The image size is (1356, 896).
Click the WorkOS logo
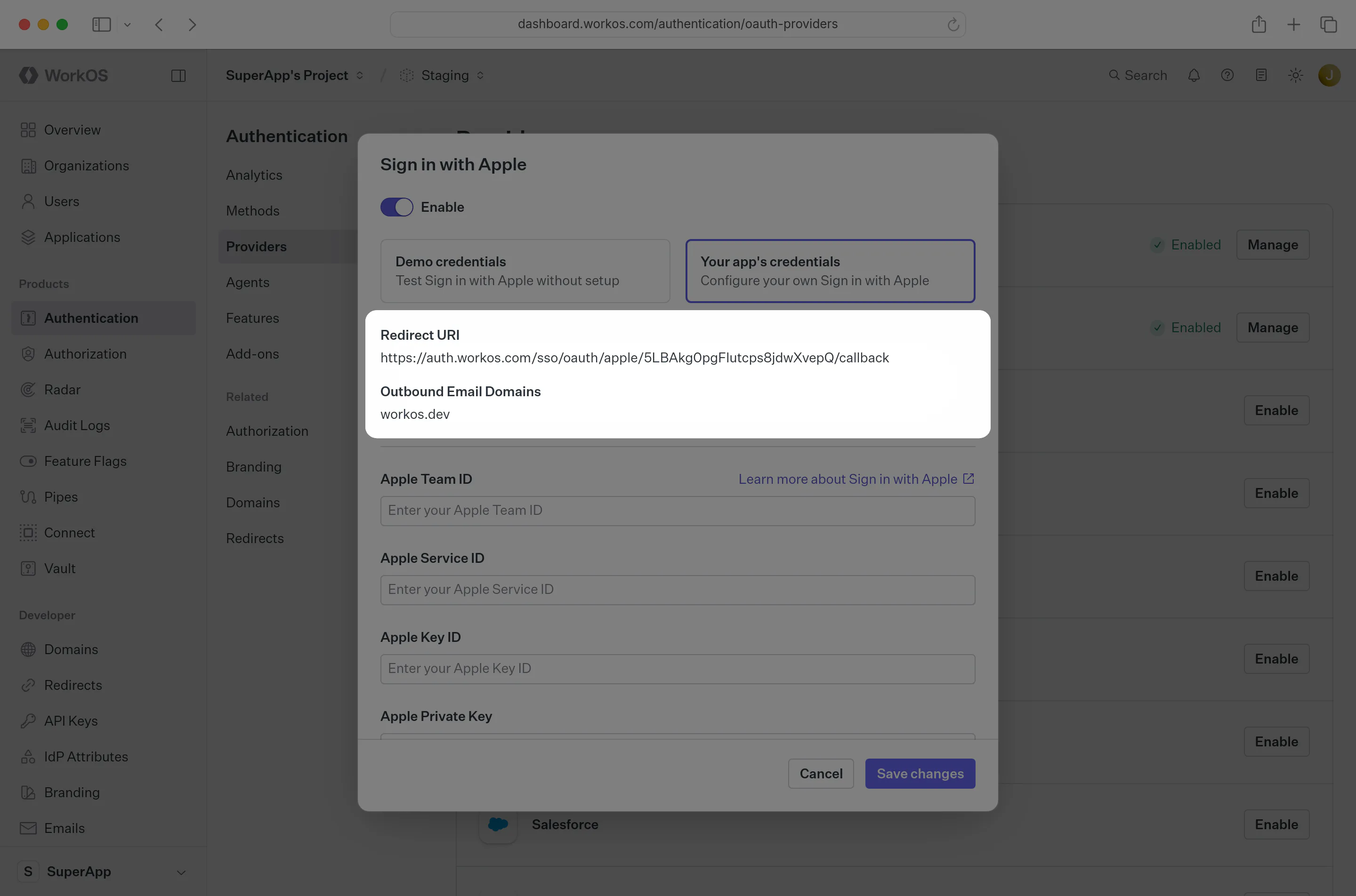(64, 75)
